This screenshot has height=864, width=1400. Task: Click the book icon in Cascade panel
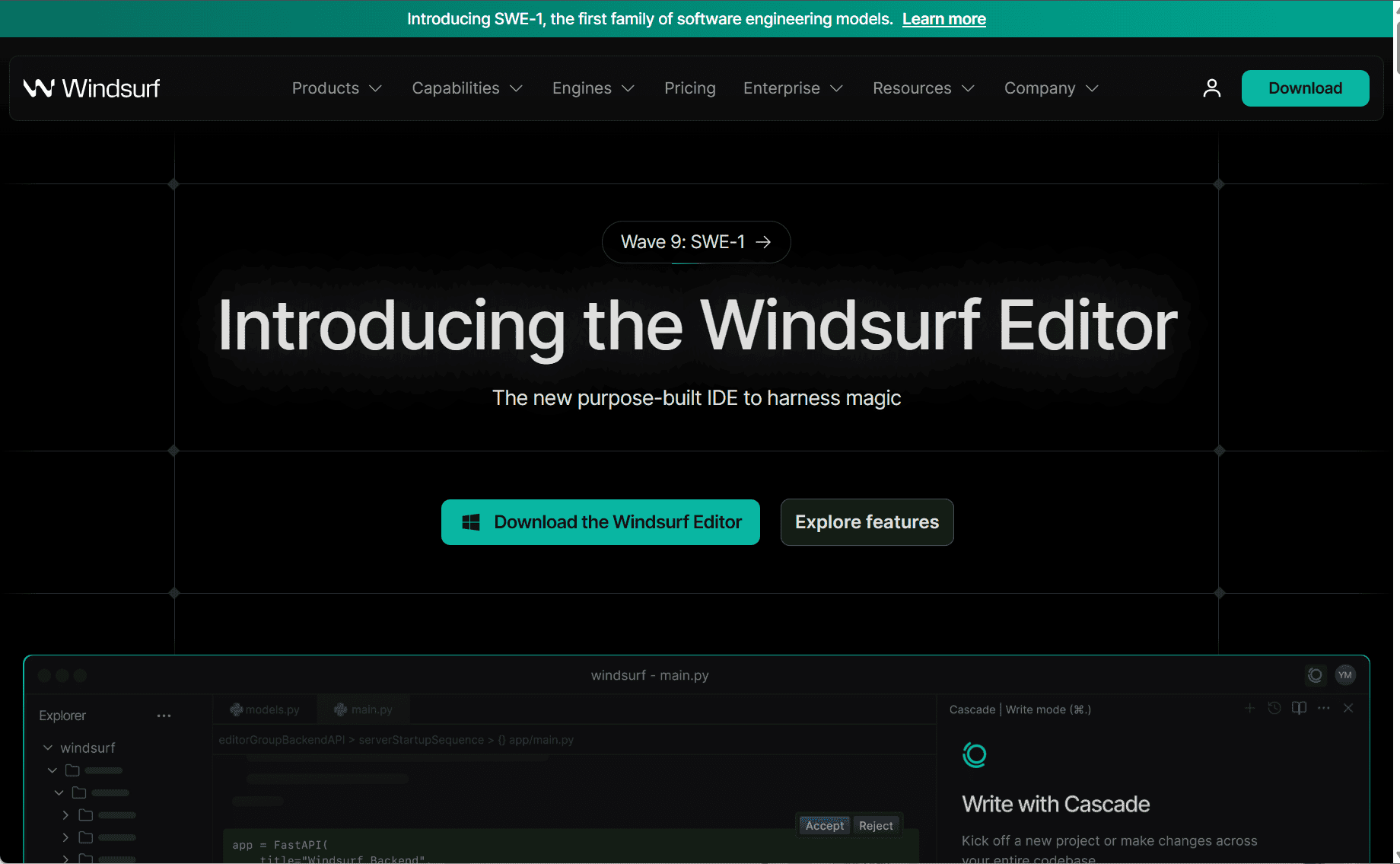click(x=1299, y=708)
